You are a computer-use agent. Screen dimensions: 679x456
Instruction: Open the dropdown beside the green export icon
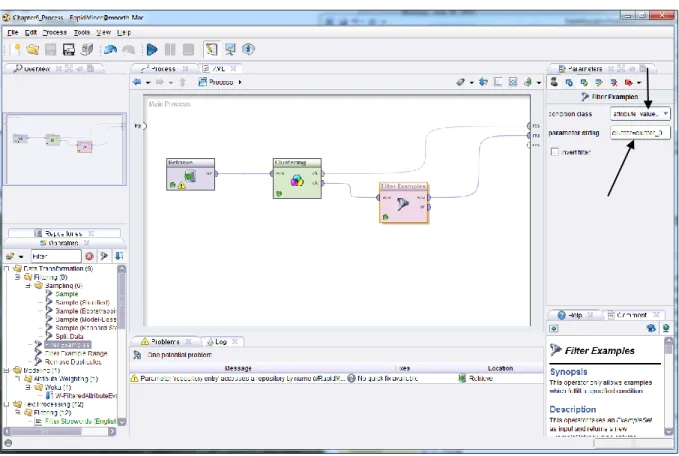point(539,82)
